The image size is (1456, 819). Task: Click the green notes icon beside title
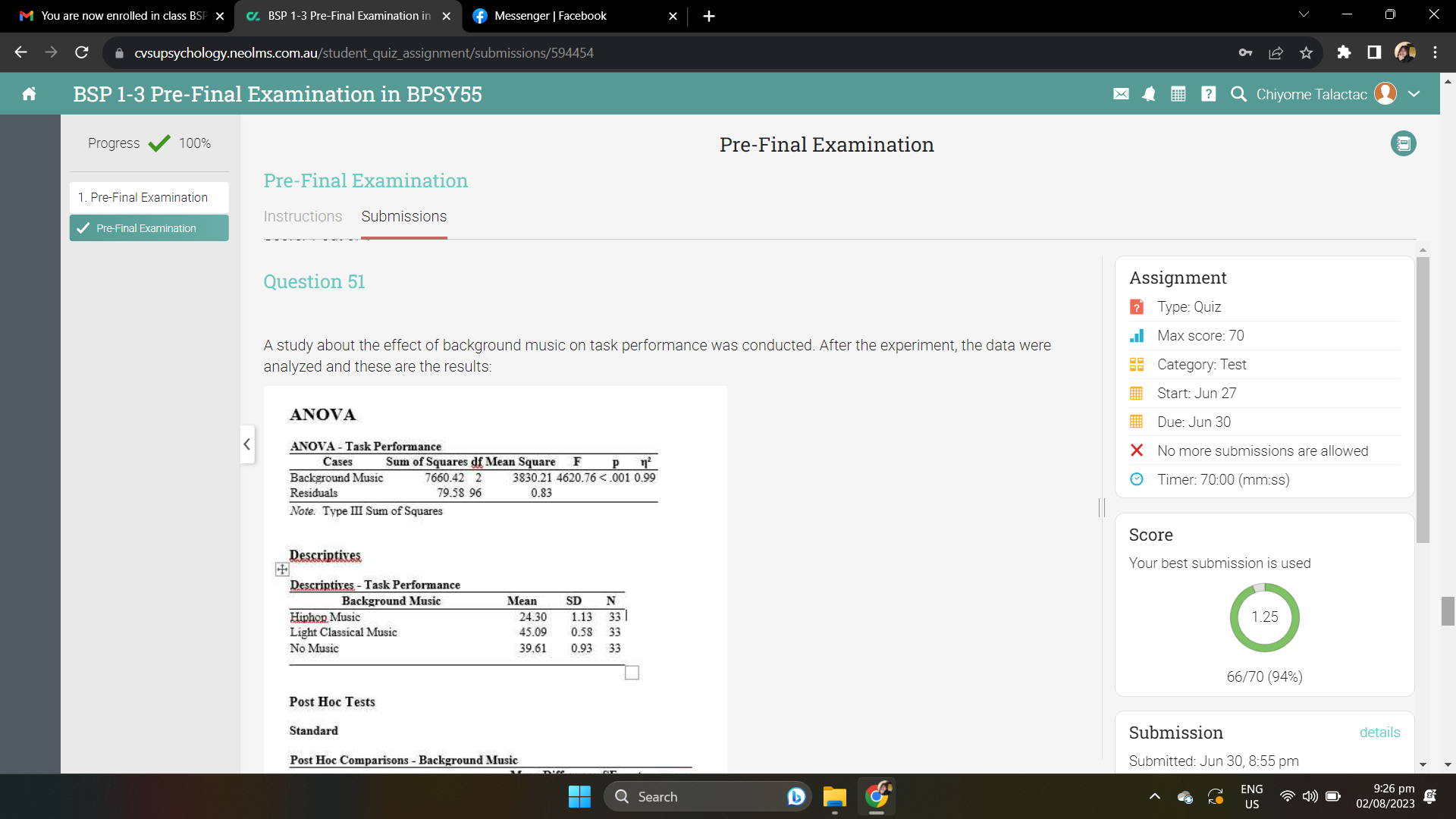click(x=1403, y=143)
